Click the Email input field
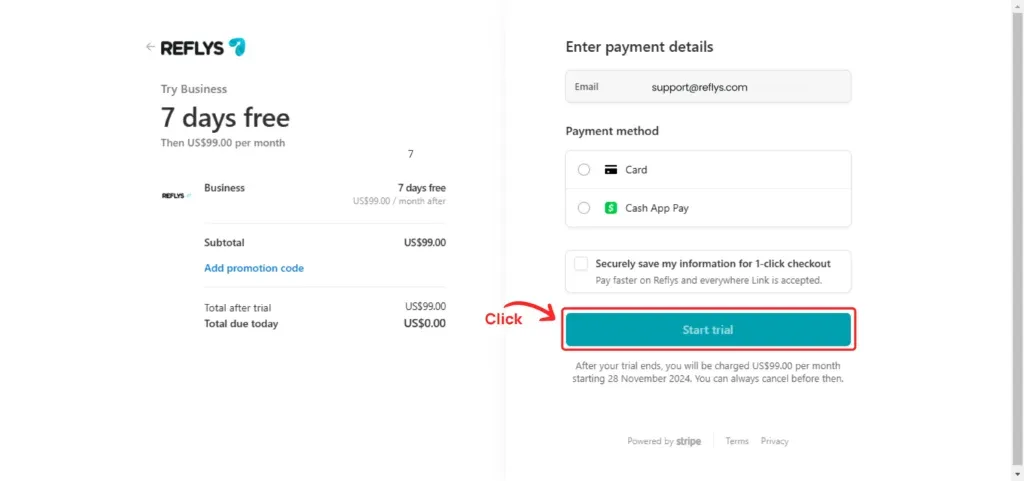 (708, 86)
